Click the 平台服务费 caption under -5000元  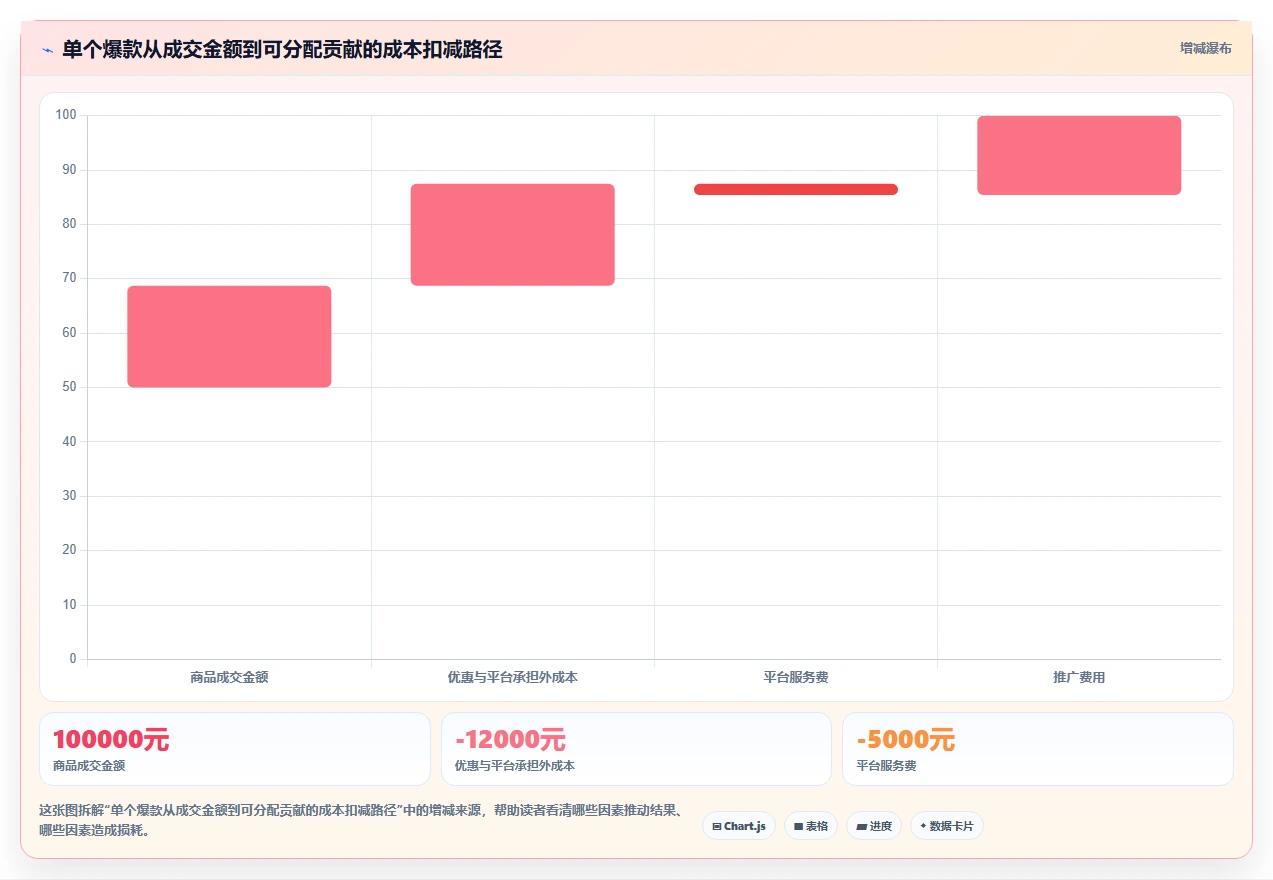tap(887, 766)
